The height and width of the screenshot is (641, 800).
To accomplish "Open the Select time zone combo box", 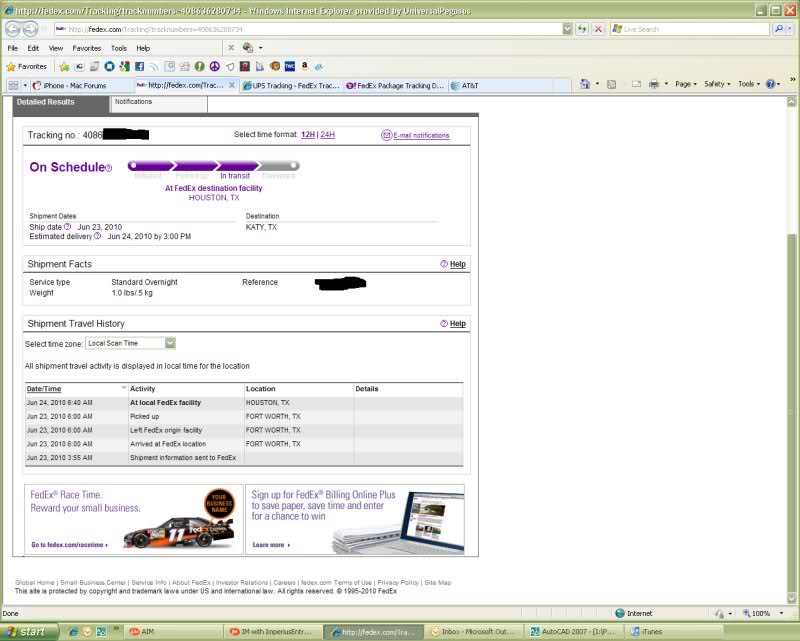I will [x=131, y=343].
